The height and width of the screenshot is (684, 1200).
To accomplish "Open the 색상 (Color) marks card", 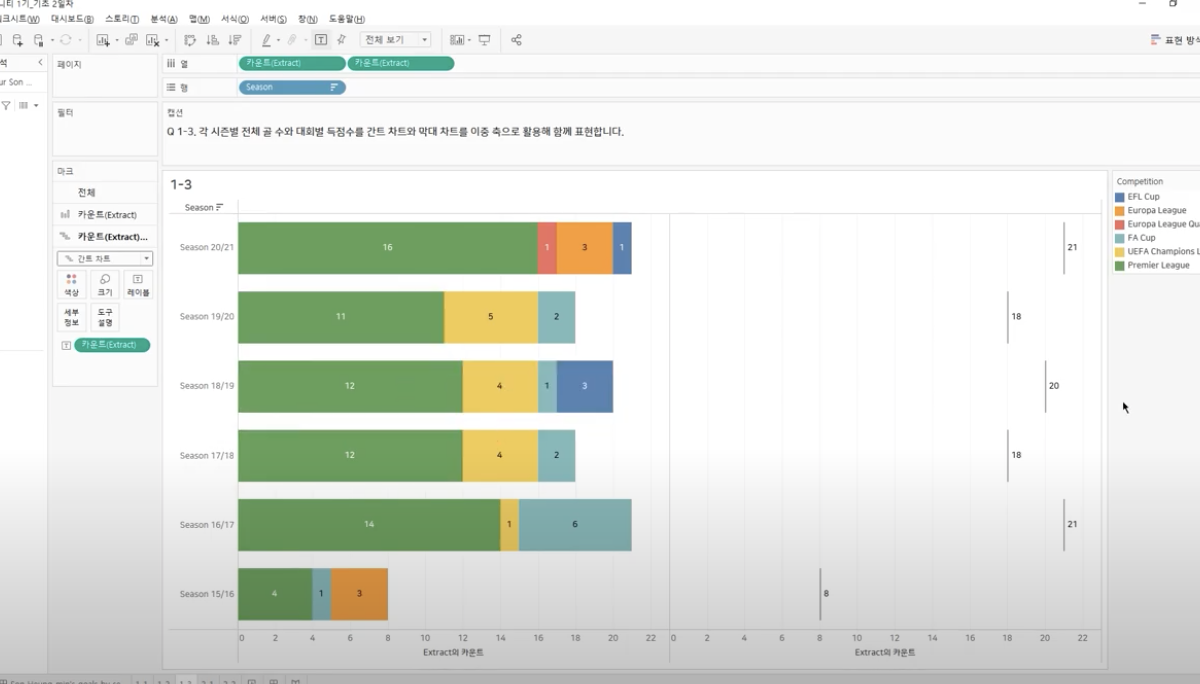I will tap(71, 284).
